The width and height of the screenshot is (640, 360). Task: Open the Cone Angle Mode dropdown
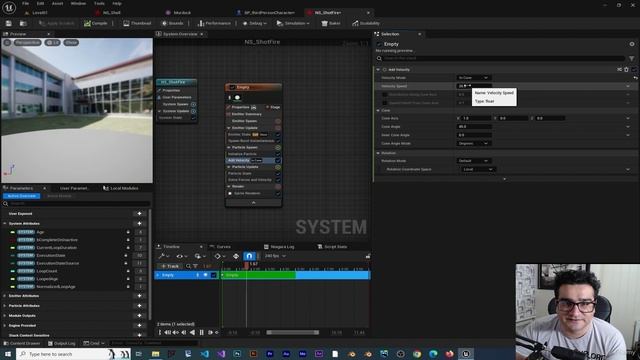click(x=473, y=143)
